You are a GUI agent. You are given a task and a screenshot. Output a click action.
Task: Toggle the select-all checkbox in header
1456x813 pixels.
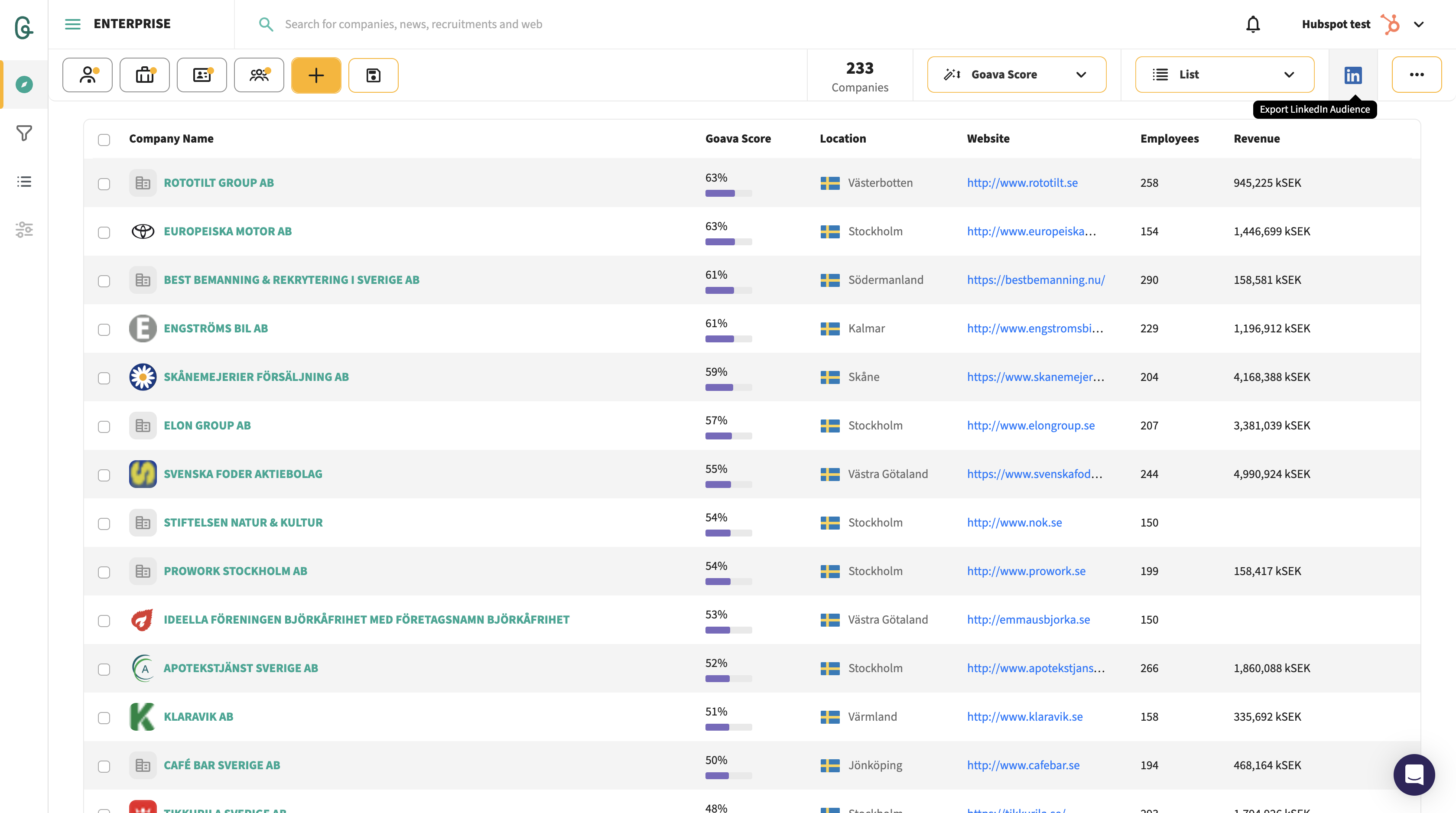pyautogui.click(x=104, y=140)
